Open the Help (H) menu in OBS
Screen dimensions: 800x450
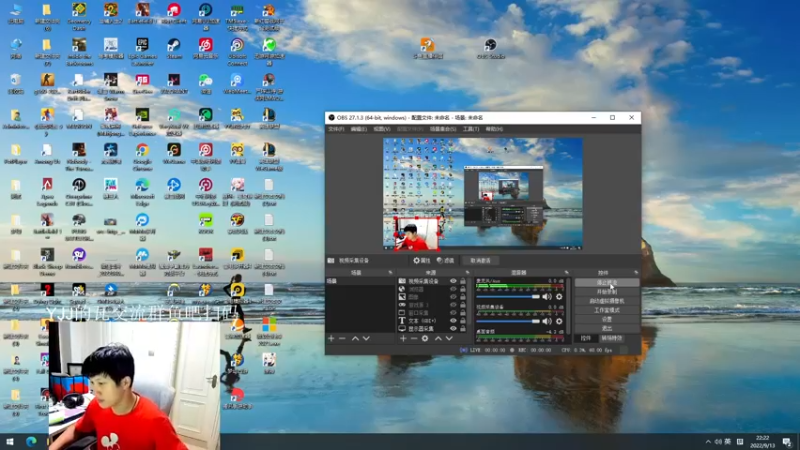pyautogui.click(x=494, y=129)
